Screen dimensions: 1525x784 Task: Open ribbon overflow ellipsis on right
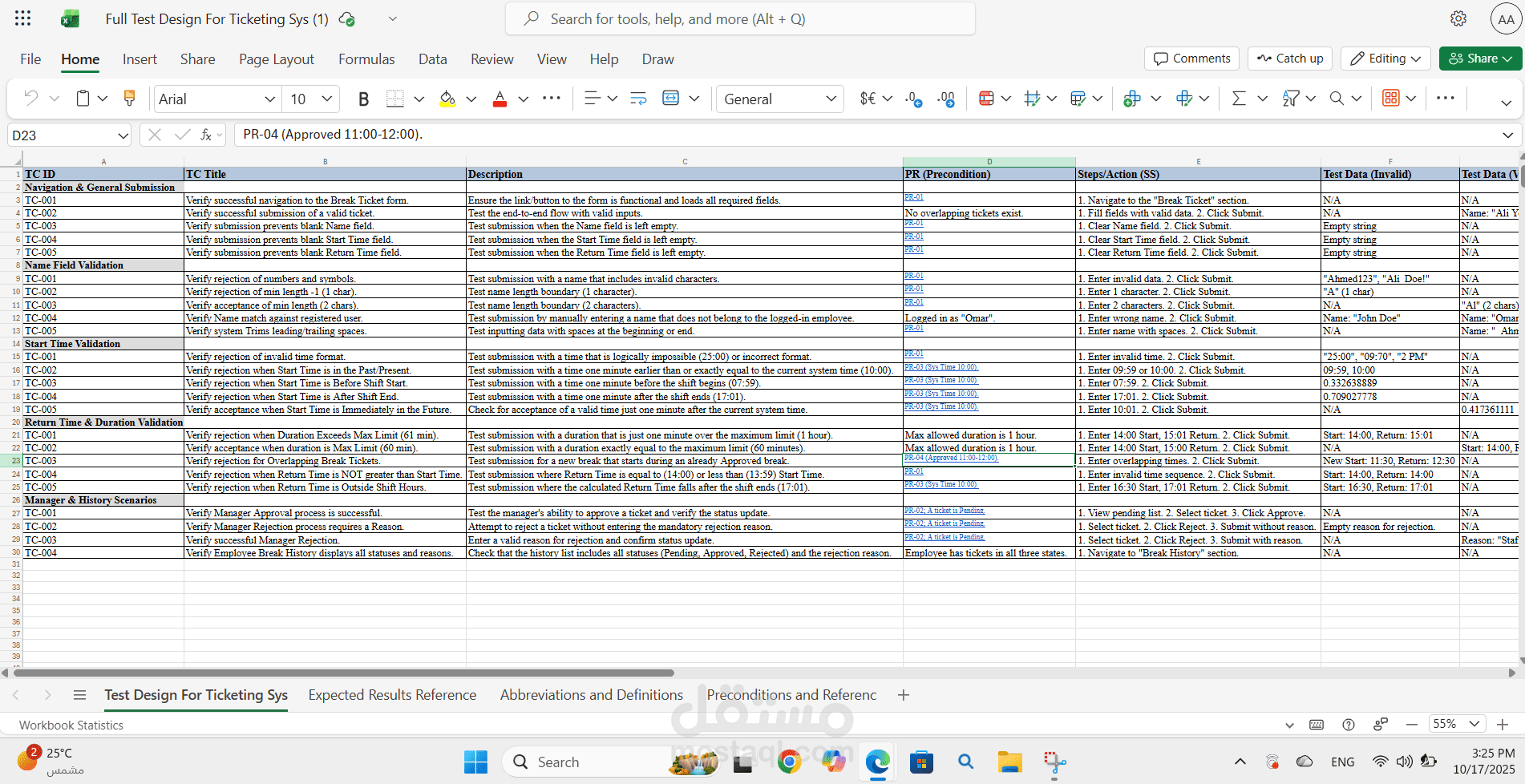click(x=1445, y=98)
